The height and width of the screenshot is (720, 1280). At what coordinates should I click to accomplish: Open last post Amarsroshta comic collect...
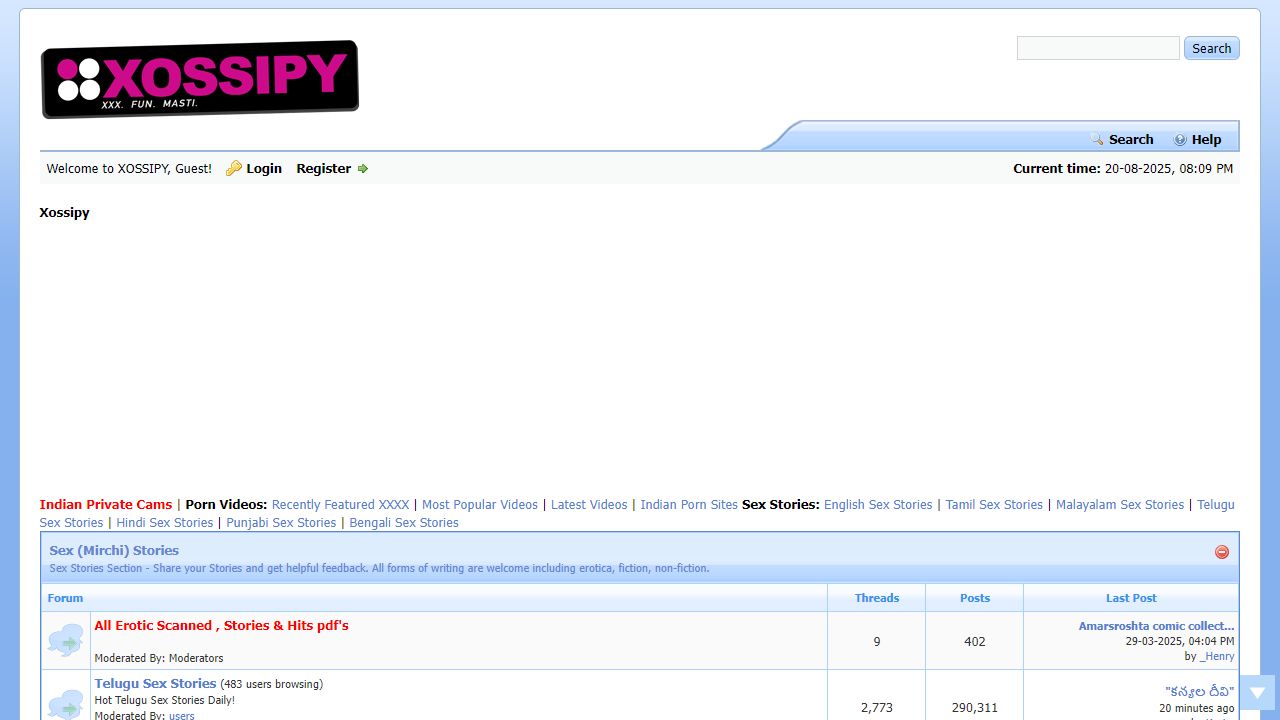(x=1156, y=626)
